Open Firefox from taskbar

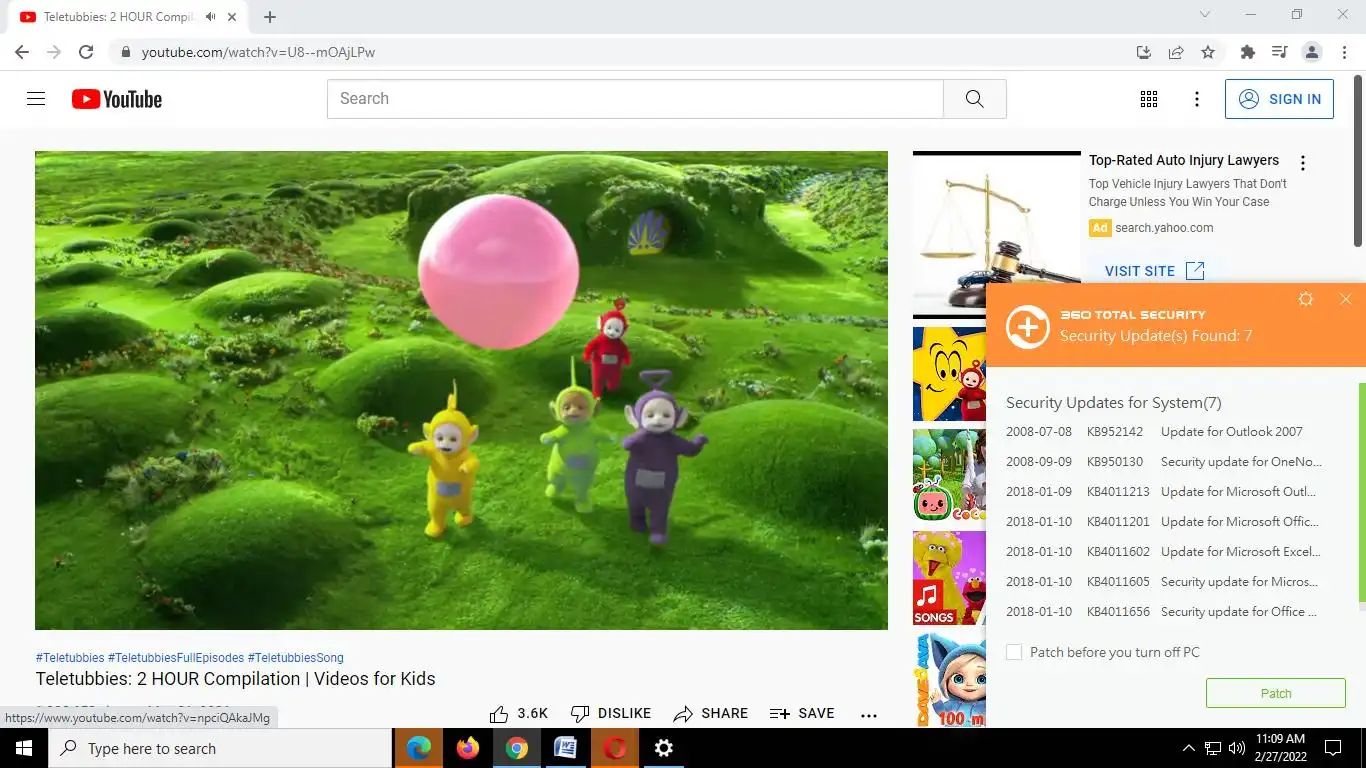tap(467, 748)
